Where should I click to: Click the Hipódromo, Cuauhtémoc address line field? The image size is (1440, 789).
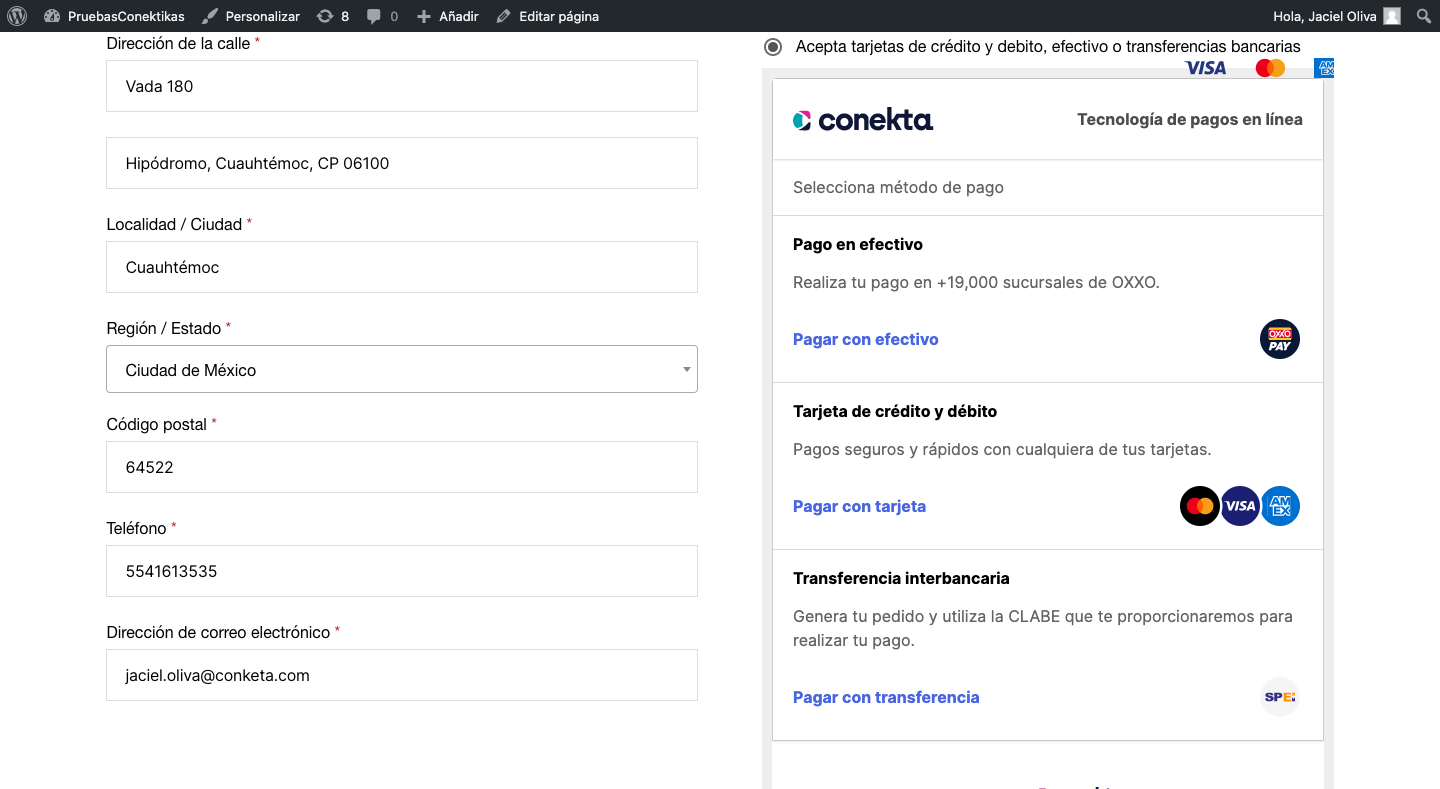point(402,163)
